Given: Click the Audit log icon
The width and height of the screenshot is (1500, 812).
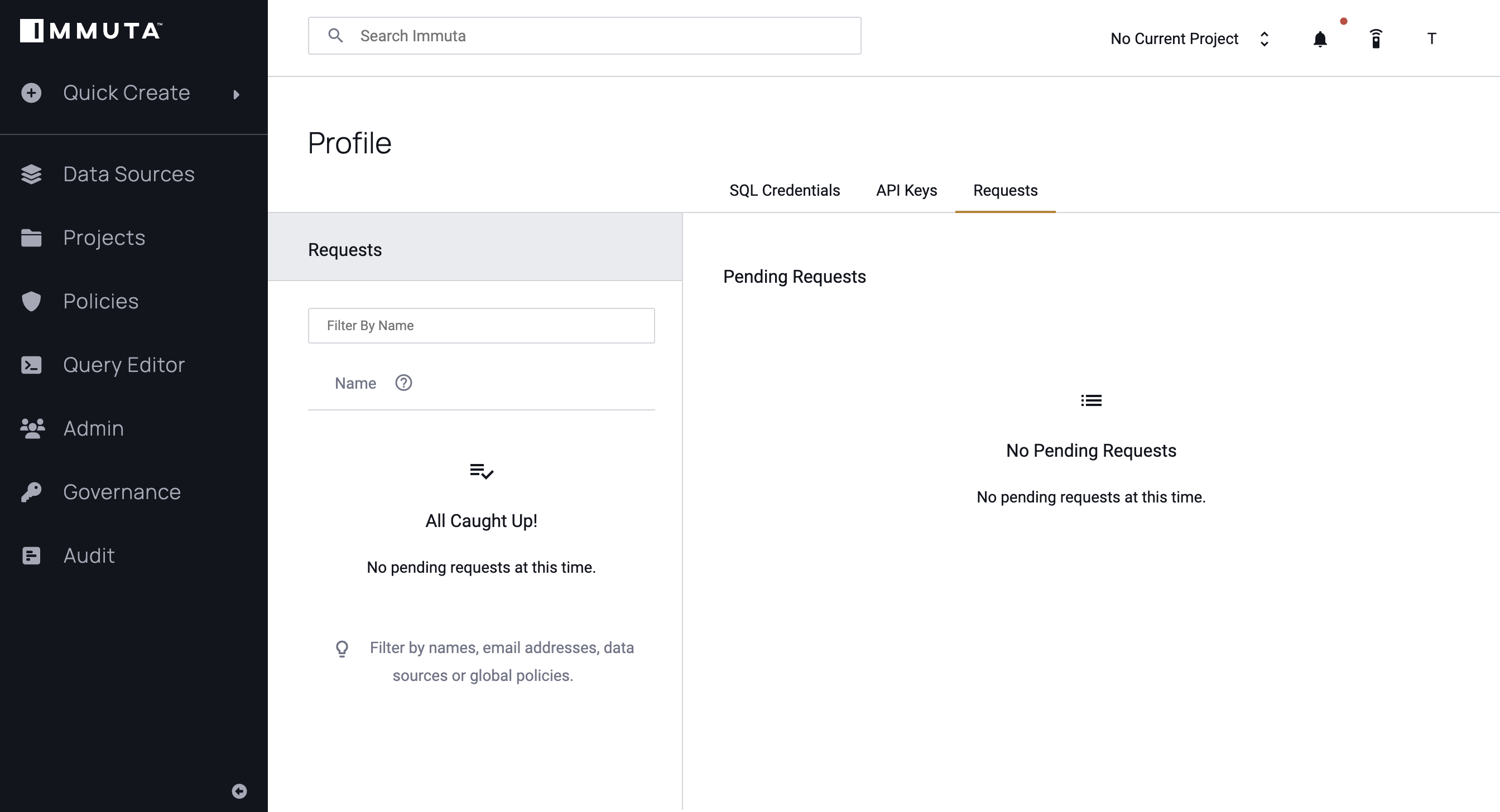Looking at the screenshot, I should pos(31,555).
